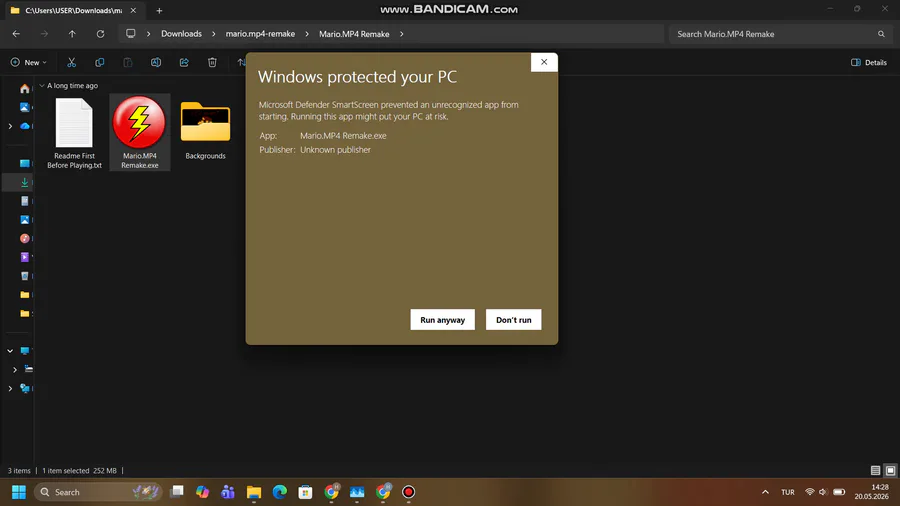This screenshot has height=506, width=900.
Task: Click the Rename icon in toolbar
Action: pos(156,62)
